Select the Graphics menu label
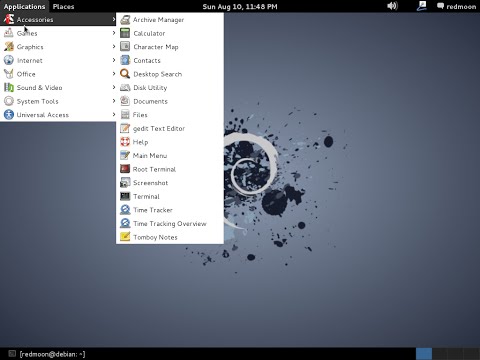The height and width of the screenshot is (360, 480). pos(30,47)
